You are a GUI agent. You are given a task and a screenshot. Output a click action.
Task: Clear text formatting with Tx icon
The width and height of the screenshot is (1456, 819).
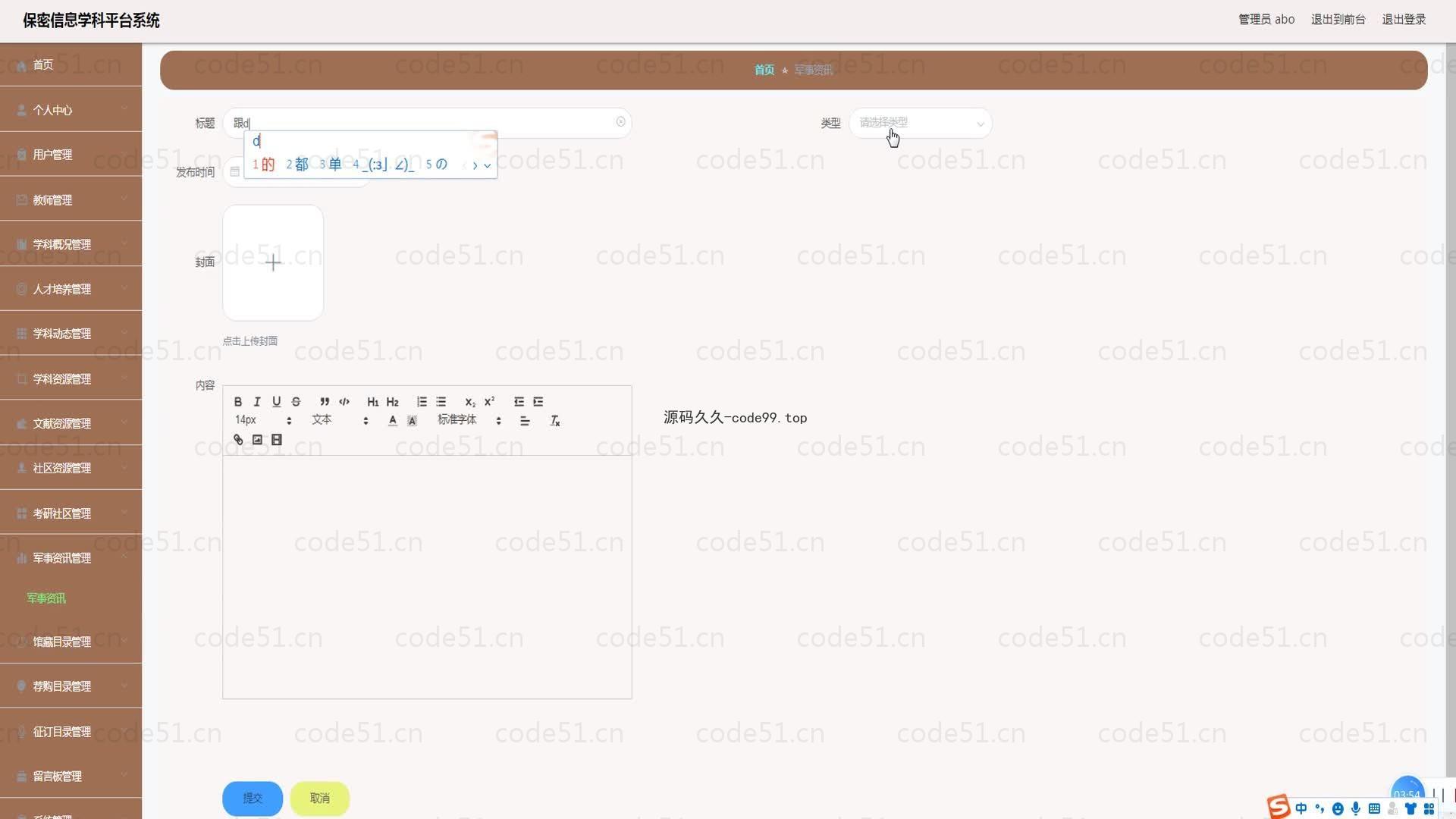point(554,421)
